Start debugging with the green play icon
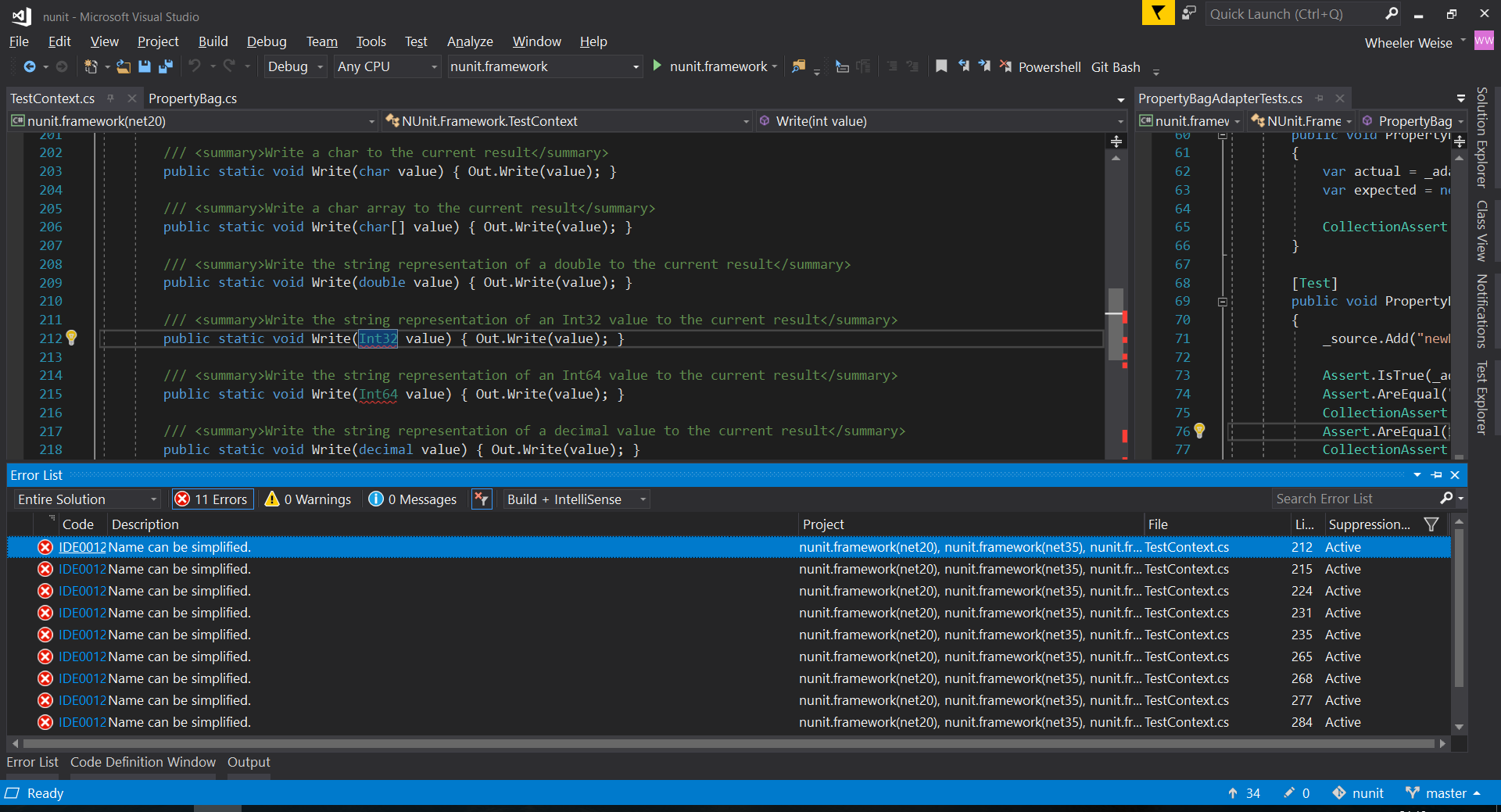The width and height of the screenshot is (1501, 812). pyautogui.click(x=657, y=66)
